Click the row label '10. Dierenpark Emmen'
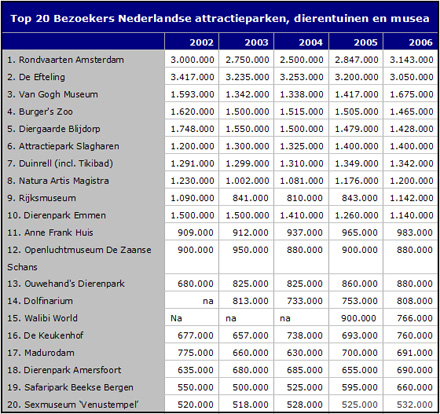 (57, 215)
